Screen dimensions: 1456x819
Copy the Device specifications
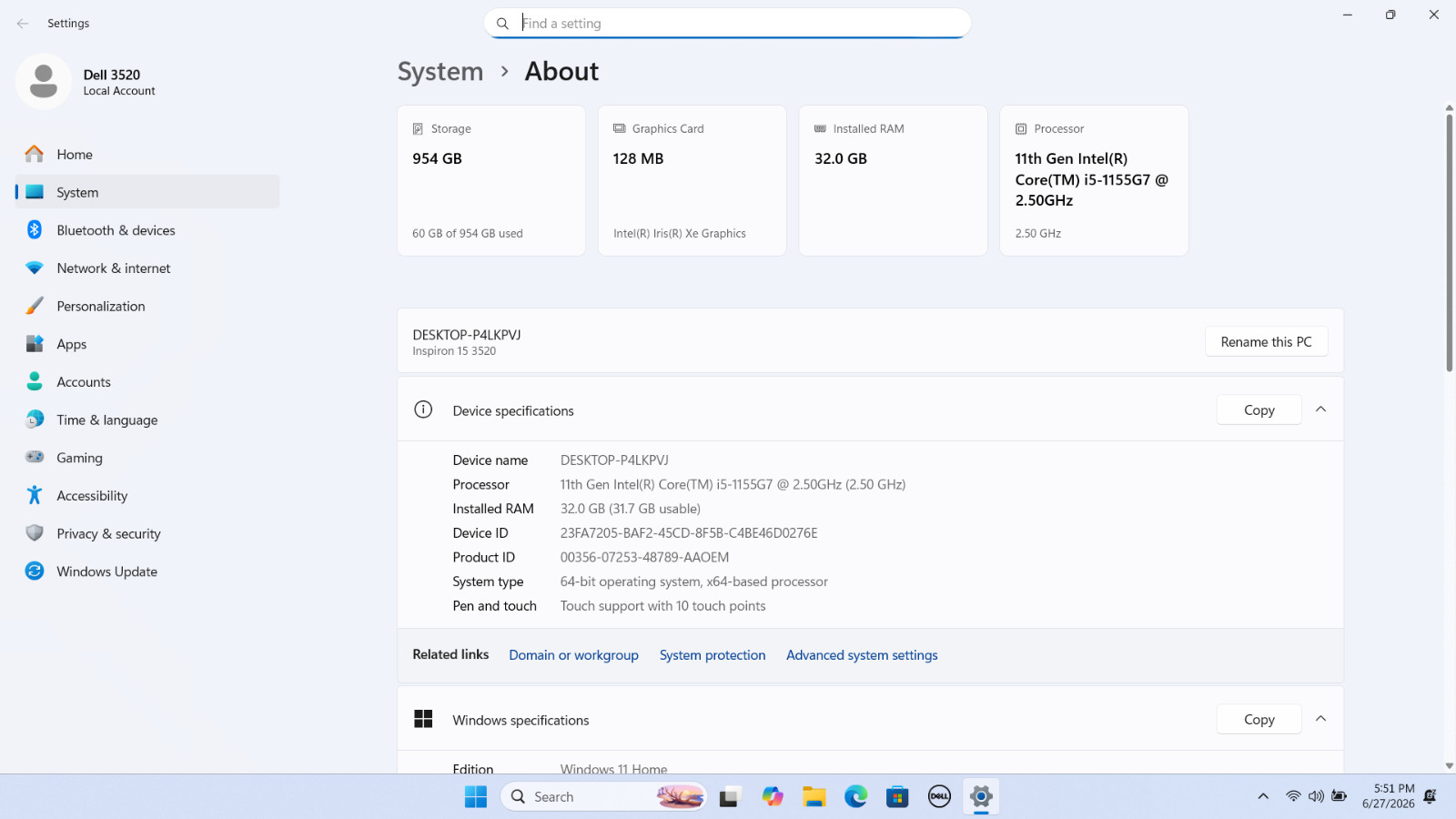click(x=1259, y=410)
